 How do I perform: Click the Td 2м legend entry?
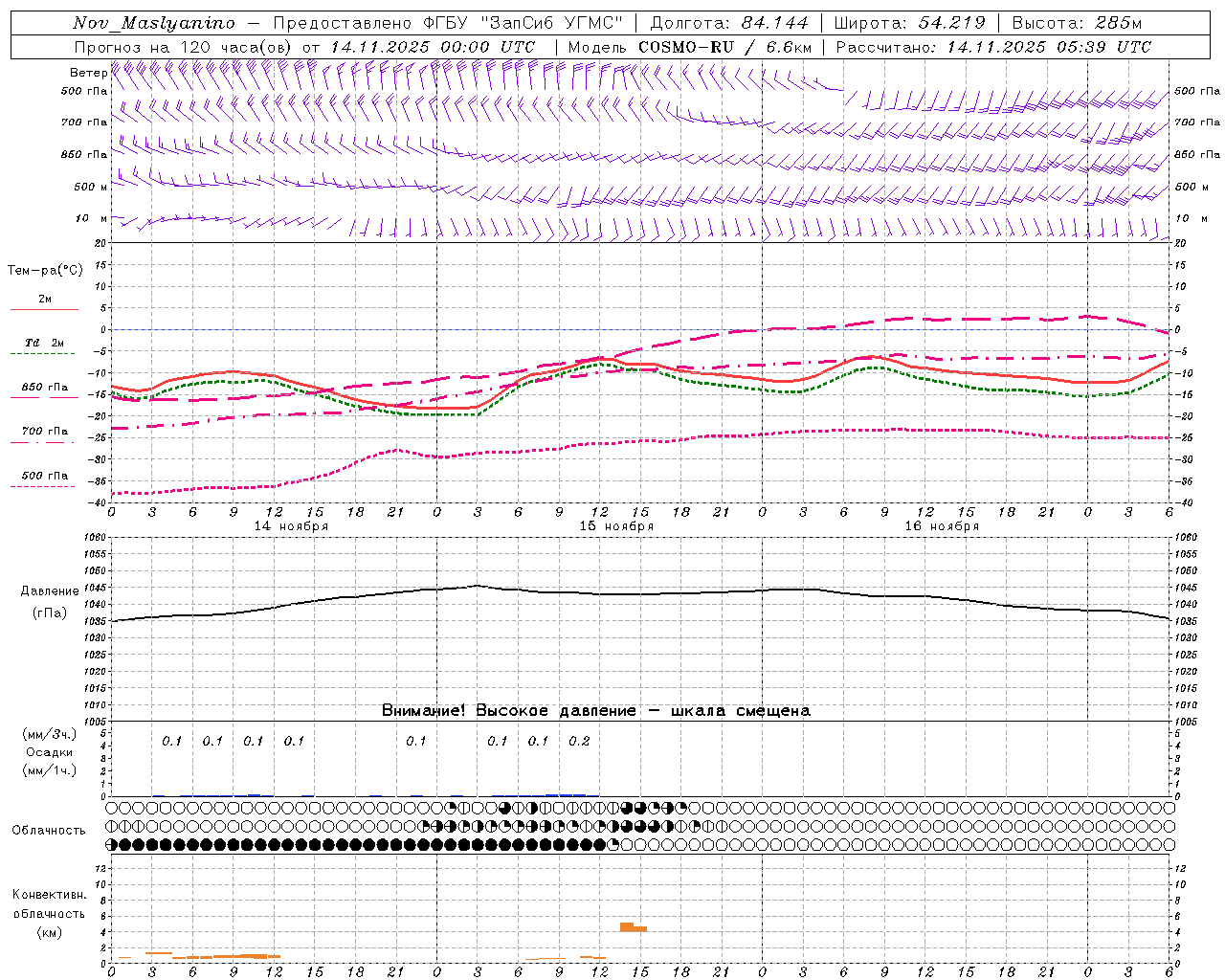coord(44,343)
